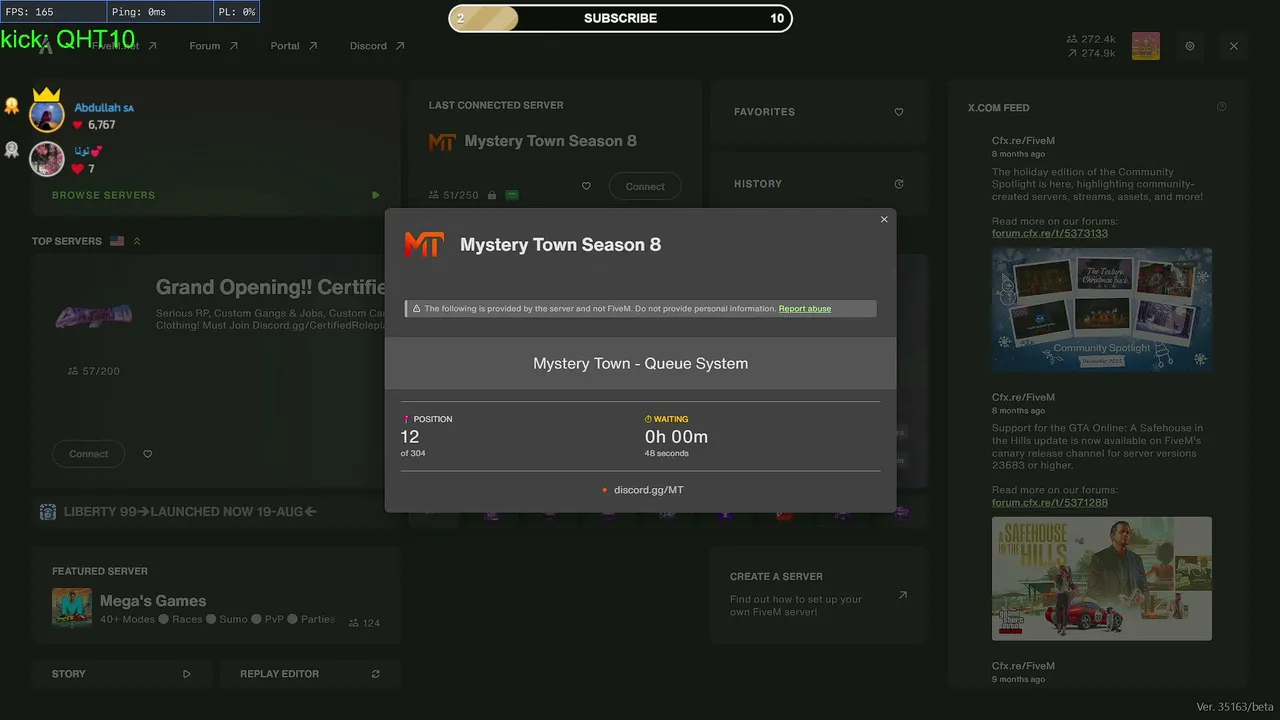Open the Community Spotlight image thumbnail
This screenshot has width=1280, height=720.
point(1102,310)
